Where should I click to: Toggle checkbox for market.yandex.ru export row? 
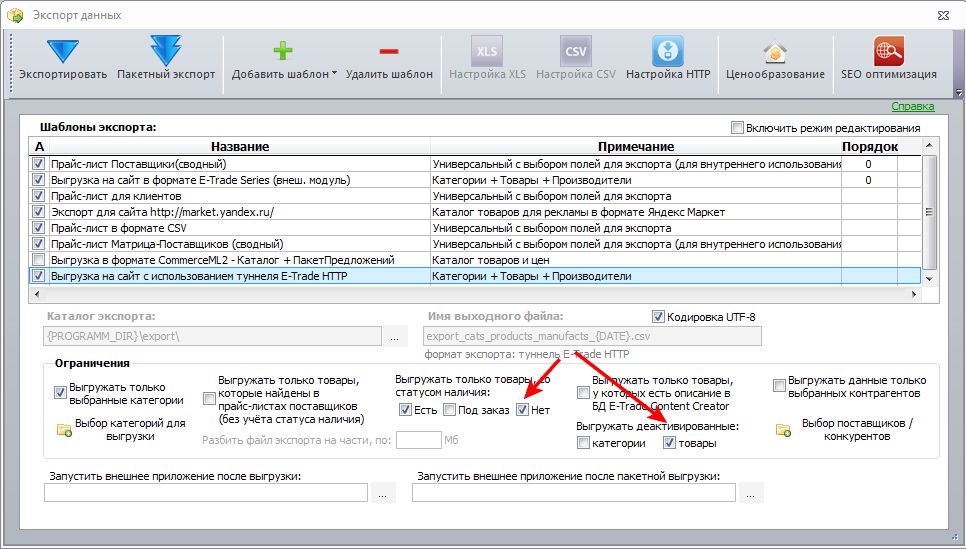pos(39,212)
